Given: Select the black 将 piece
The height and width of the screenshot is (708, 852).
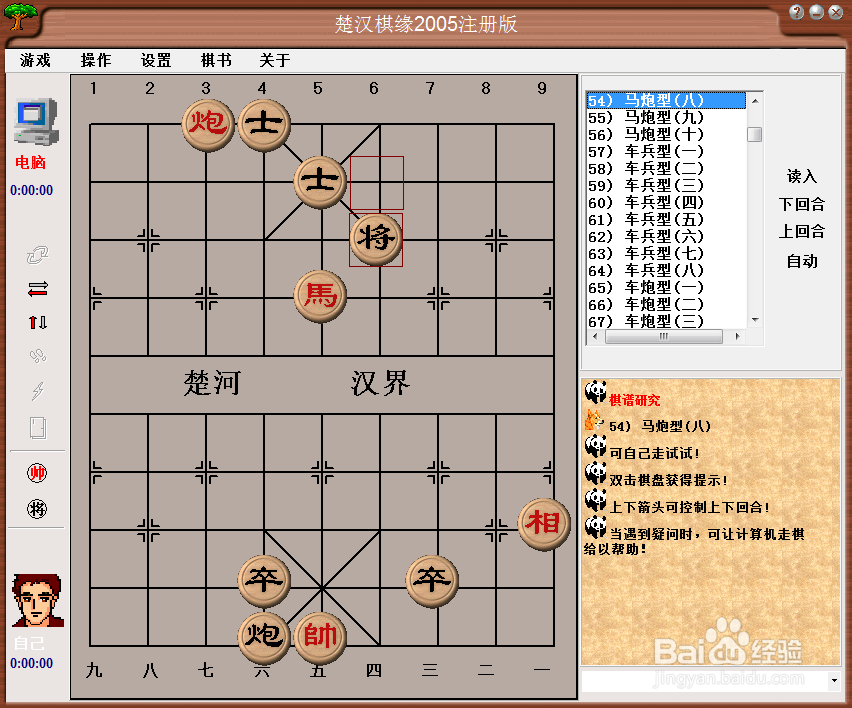Looking at the screenshot, I should pos(376,240).
